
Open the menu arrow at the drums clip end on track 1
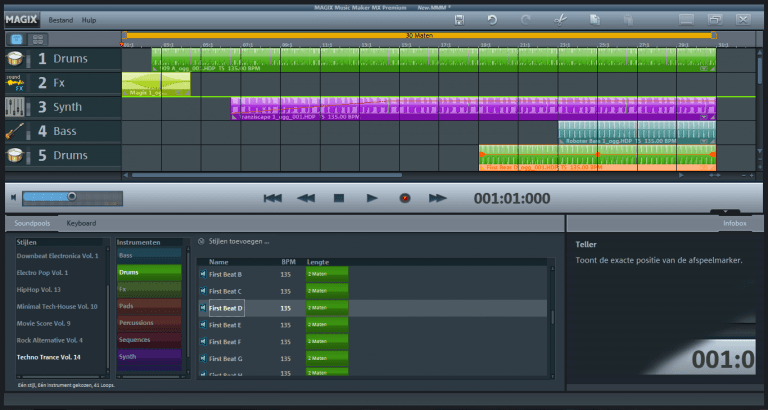[x=704, y=69]
